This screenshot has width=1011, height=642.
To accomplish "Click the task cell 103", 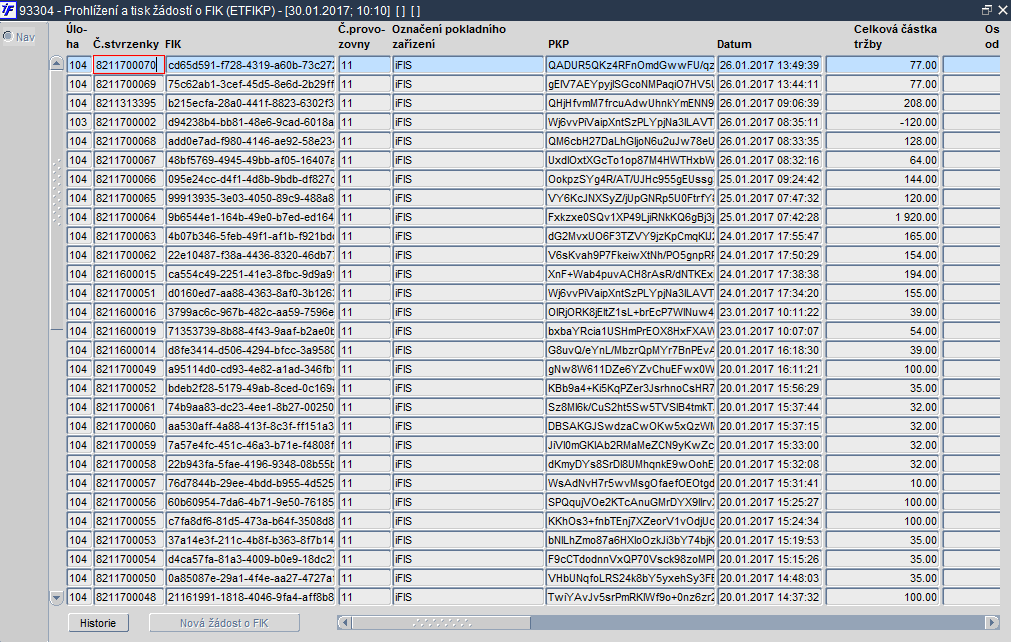I will coord(79,122).
